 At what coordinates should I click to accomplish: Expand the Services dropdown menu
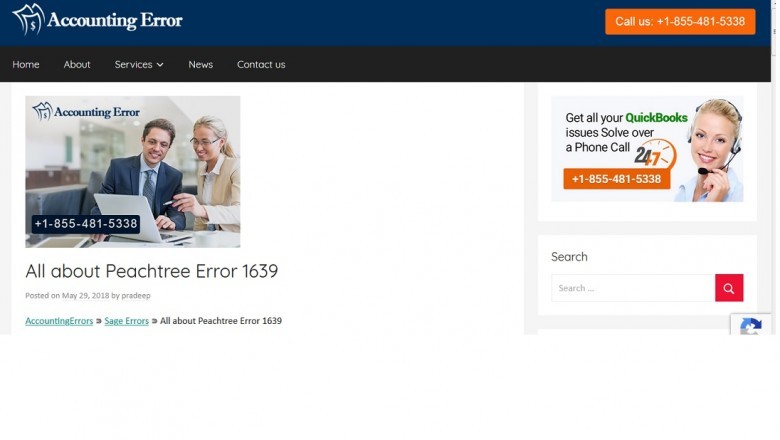[x=139, y=65]
